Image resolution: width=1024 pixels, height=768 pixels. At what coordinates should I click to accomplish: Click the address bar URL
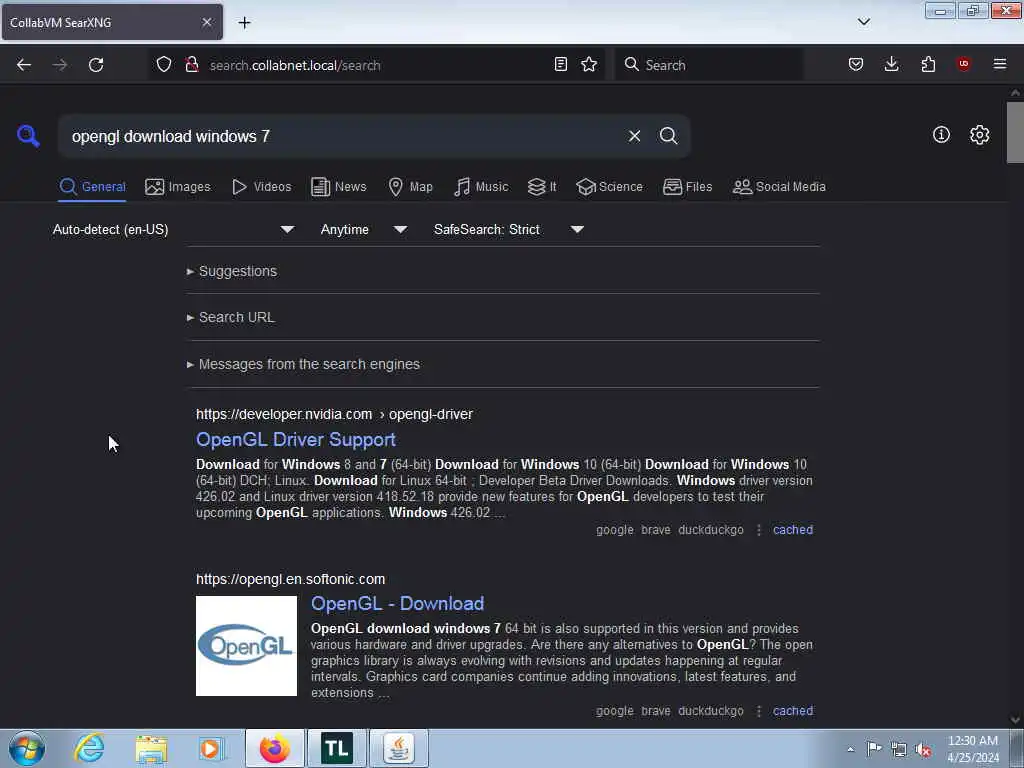click(x=295, y=65)
